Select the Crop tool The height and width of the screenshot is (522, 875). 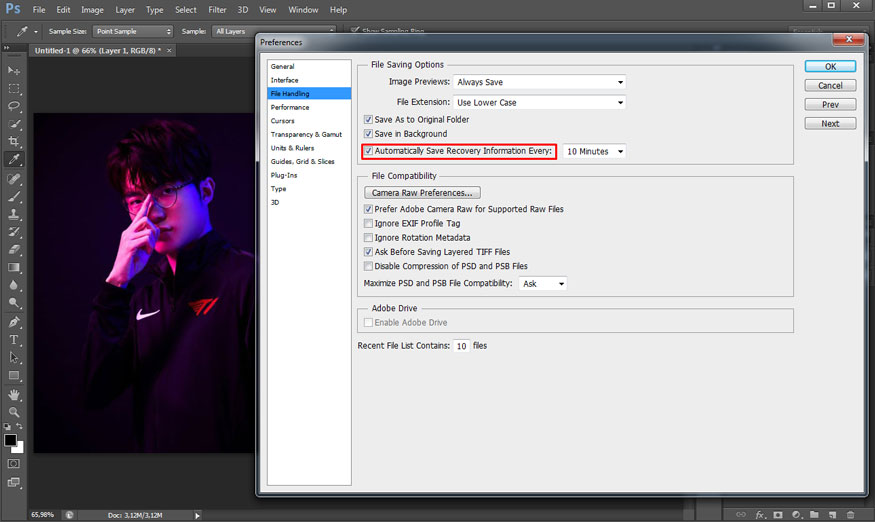pos(14,141)
